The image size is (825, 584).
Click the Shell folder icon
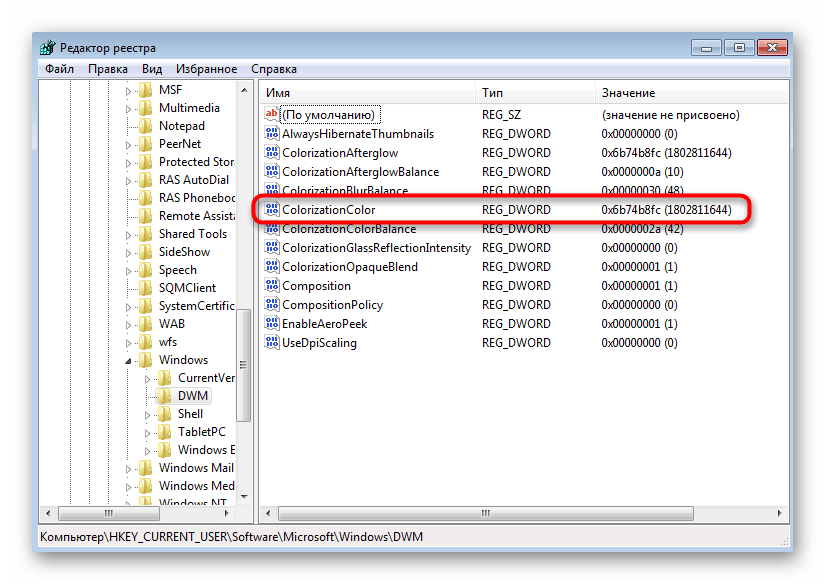[165, 414]
